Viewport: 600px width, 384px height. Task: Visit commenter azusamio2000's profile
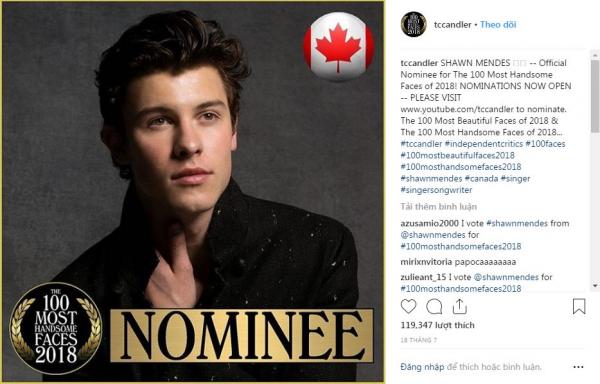coord(429,223)
